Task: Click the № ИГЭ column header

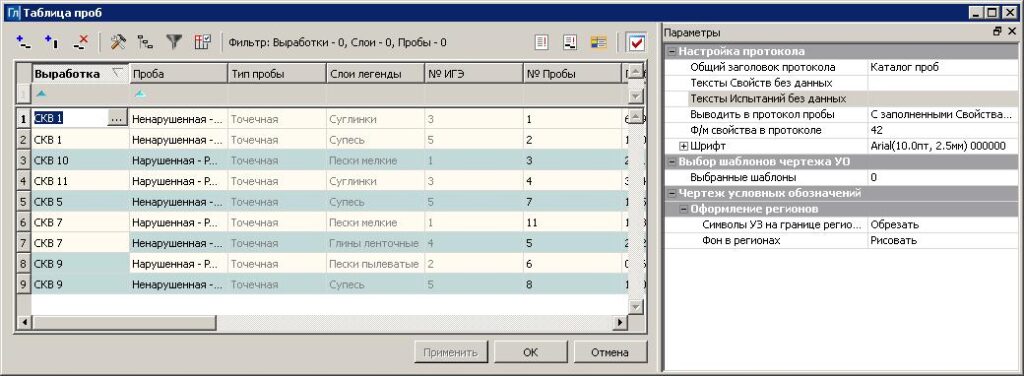Action: click(x=473, y=74)
